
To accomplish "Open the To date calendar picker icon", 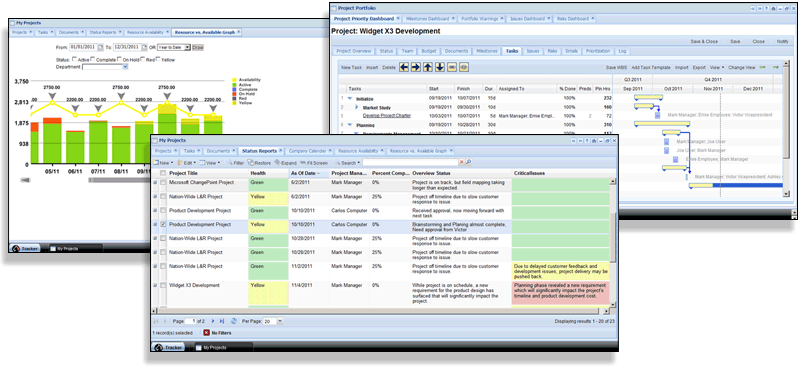I will (144, 47).
